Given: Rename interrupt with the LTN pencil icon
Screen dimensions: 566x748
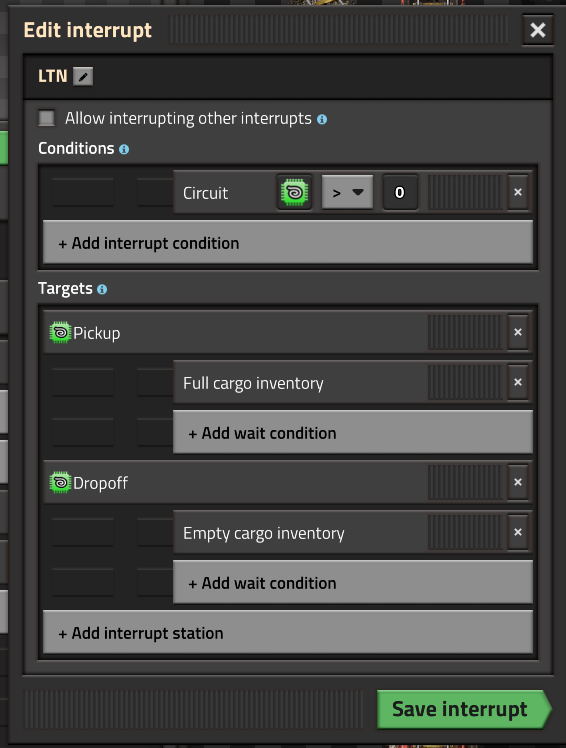Looking at the screenshot, I should tap(83, 76).
